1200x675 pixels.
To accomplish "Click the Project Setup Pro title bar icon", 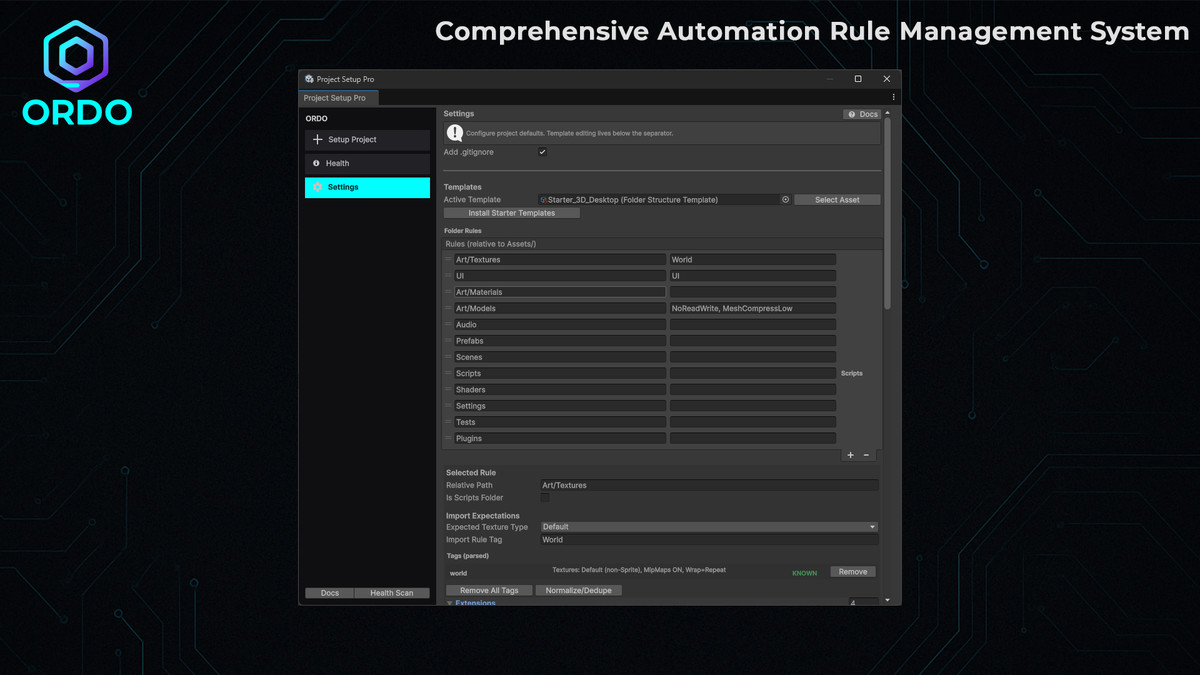I will click(x=307, y=79).
